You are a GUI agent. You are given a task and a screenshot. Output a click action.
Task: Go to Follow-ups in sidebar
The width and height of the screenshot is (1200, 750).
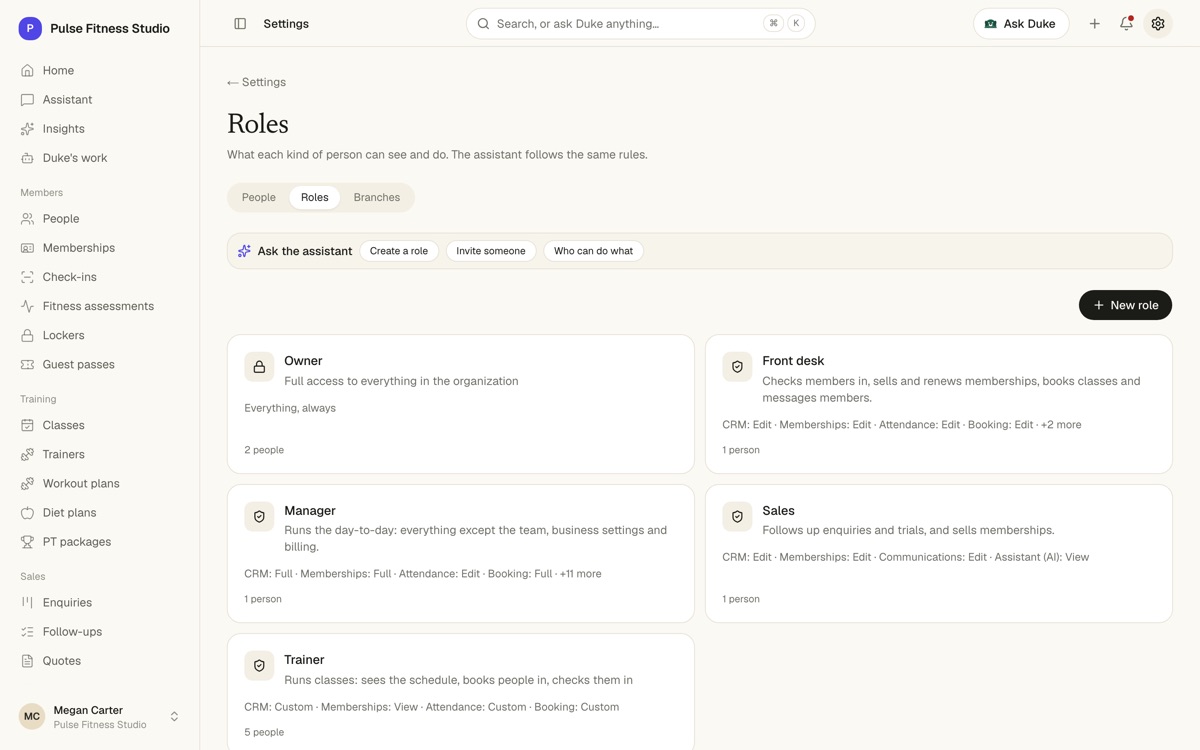click(x=100, y=631)
